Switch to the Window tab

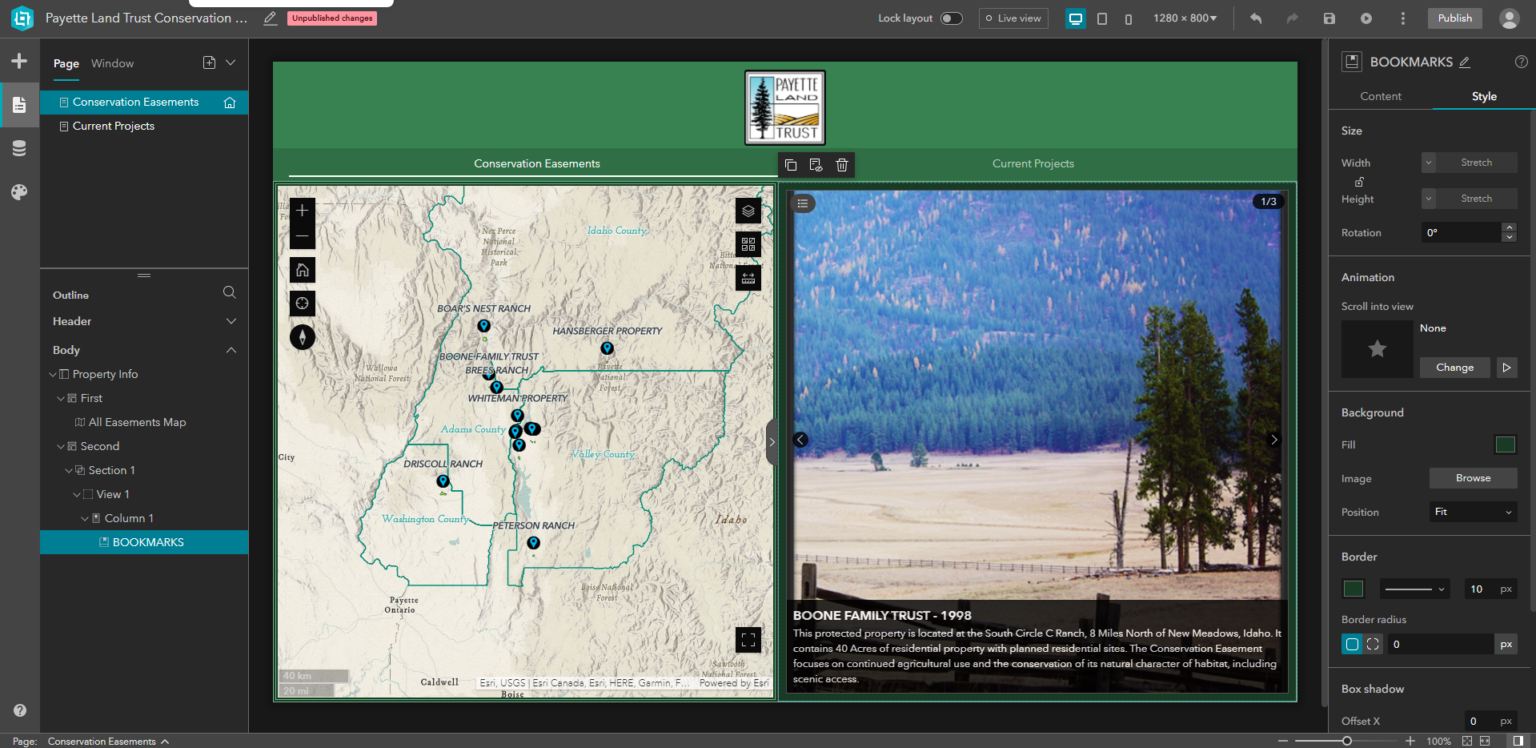(x=112, y=63)
